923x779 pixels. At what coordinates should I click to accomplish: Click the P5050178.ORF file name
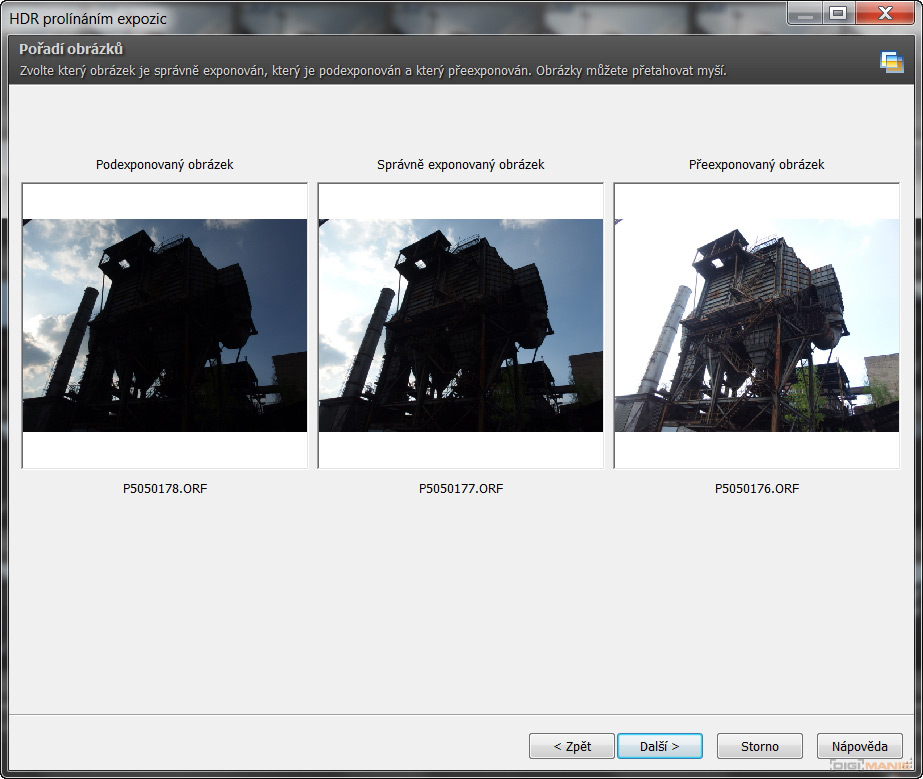165,489
